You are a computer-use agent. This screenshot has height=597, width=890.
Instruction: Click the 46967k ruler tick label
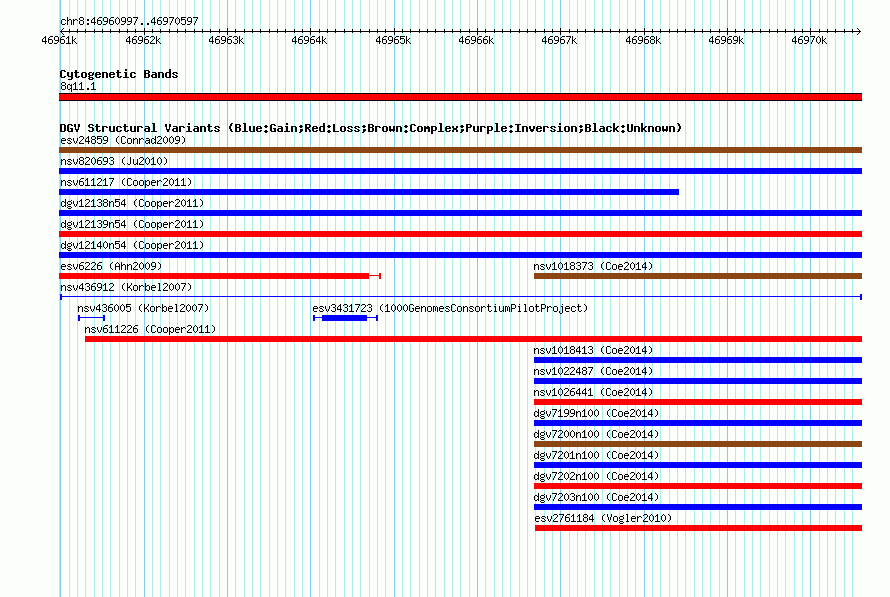pos(559,40)
